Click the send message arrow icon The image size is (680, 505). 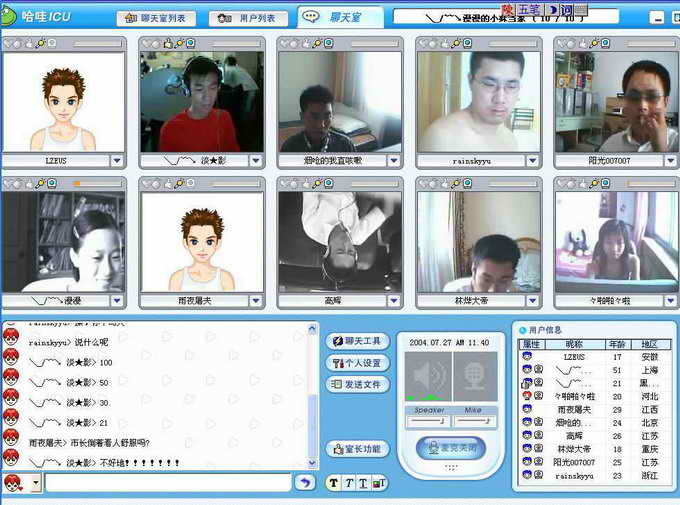pos(305,482)
